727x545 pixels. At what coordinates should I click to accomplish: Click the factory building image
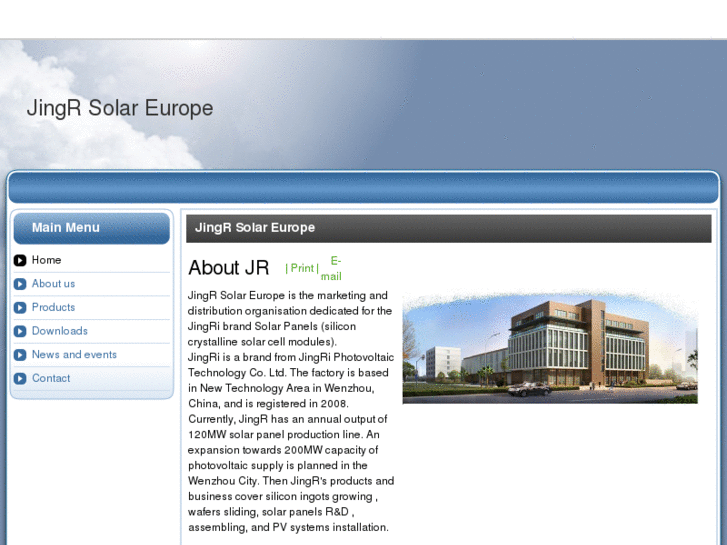pyautogui.click(x=550, y=346)
